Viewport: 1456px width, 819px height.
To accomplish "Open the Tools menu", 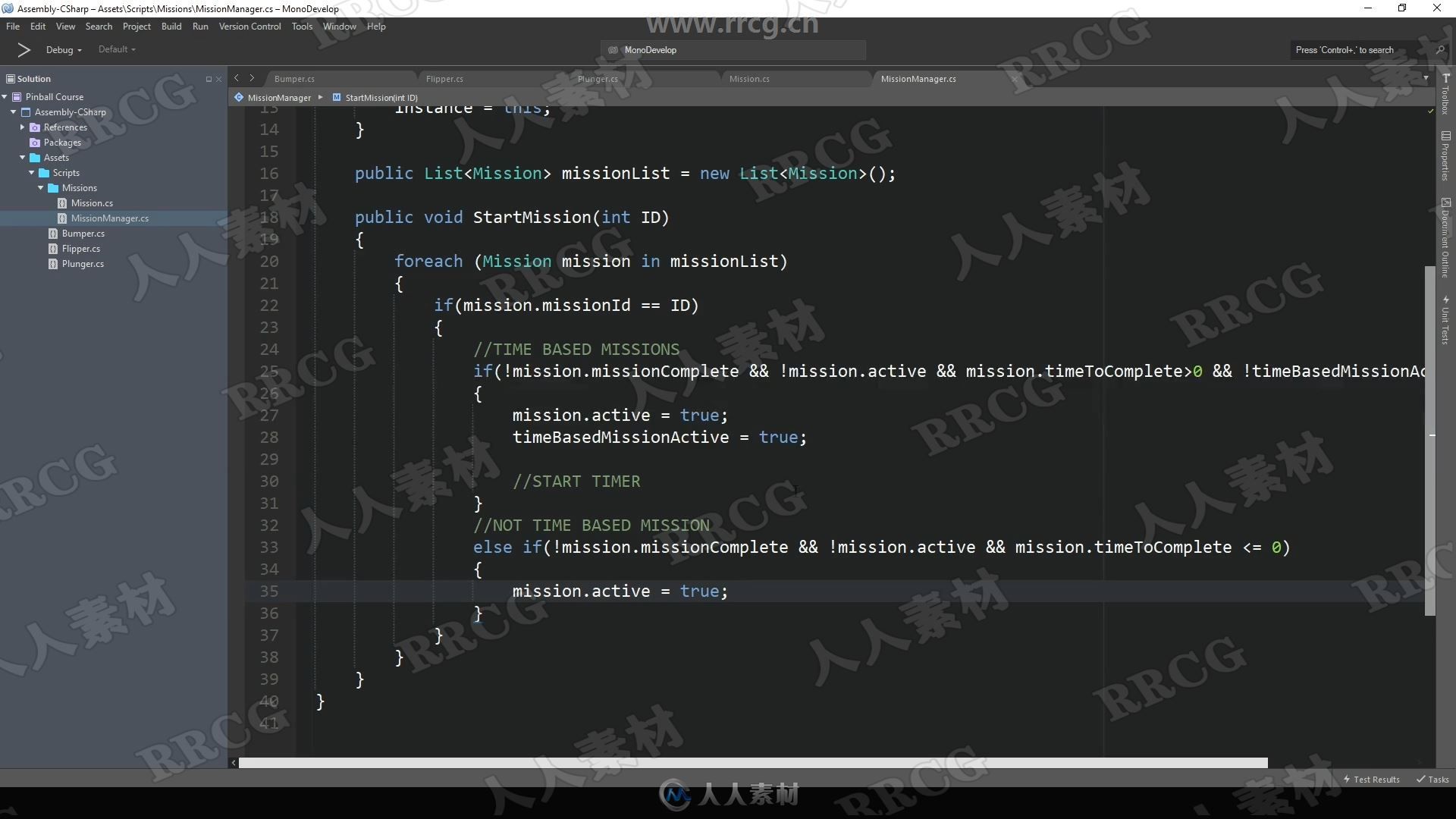I will click(302, 27).
